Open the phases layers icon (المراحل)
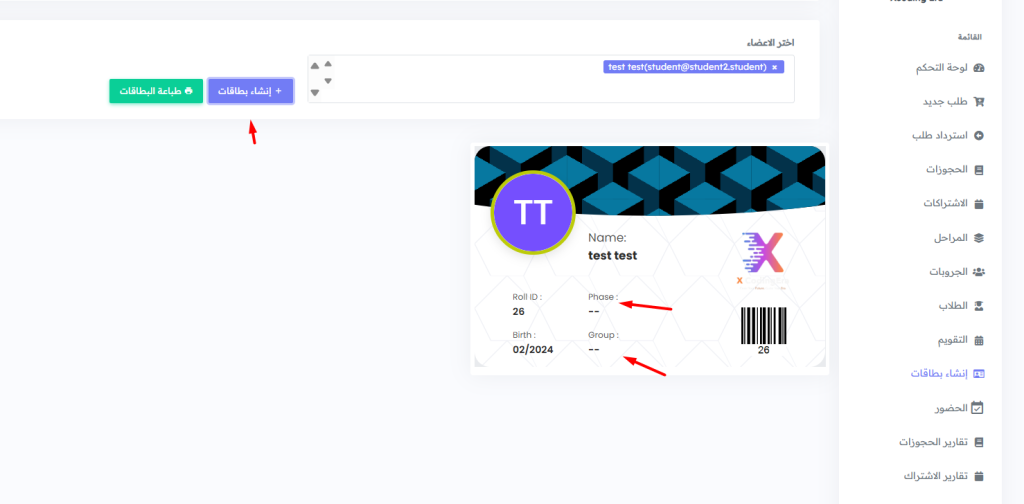Screen dimensions: 1024x504 978,238
